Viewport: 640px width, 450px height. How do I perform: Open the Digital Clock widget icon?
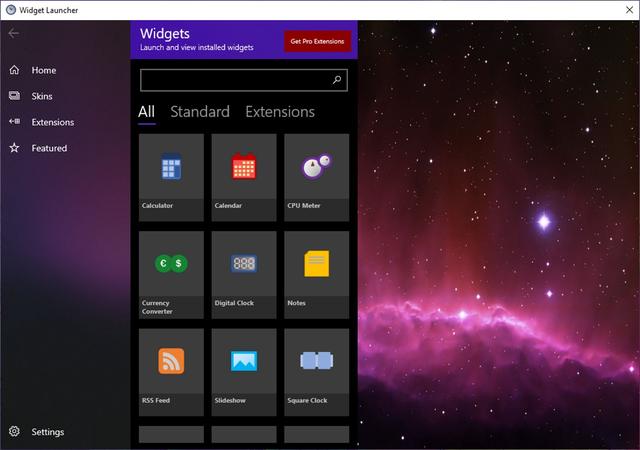point(244,263)
